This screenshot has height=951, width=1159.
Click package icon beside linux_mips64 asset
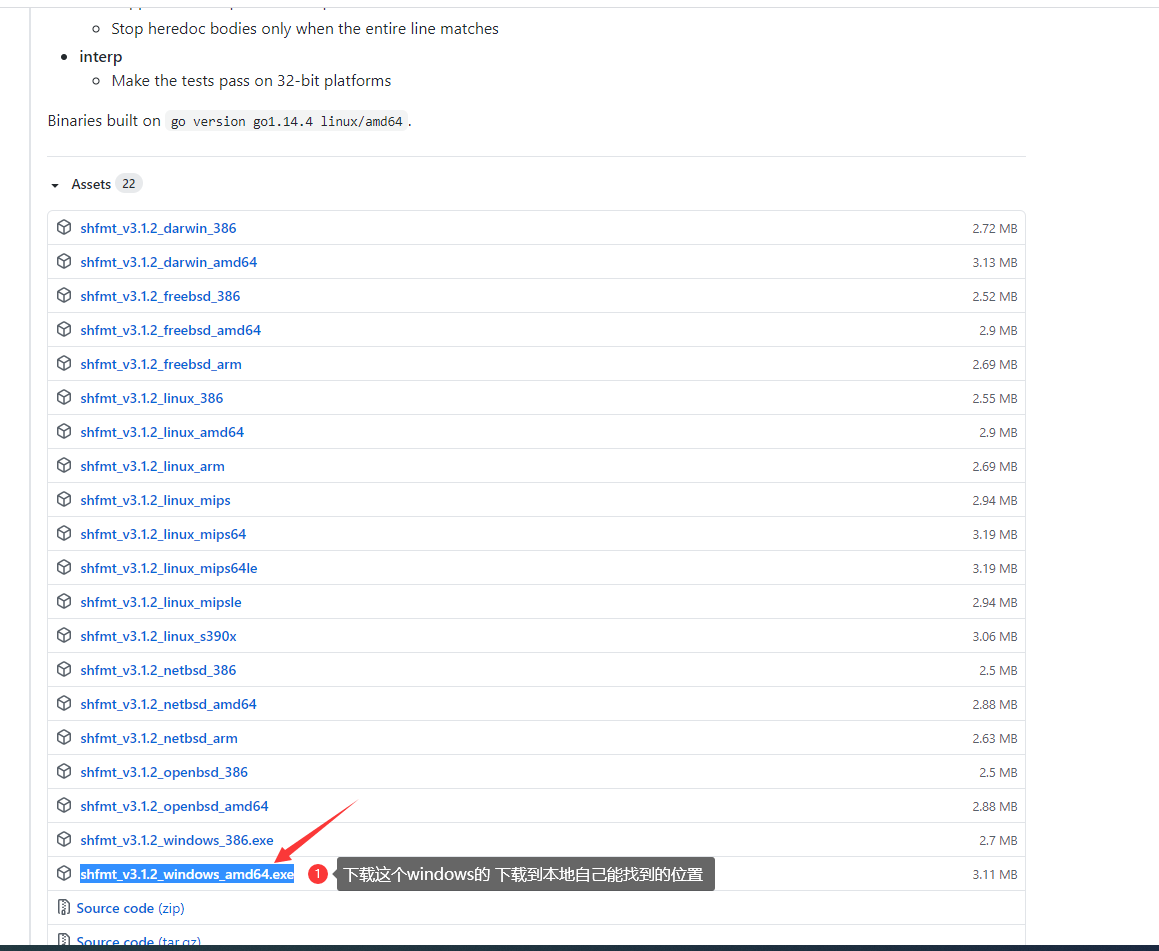(x=64, y=534)
